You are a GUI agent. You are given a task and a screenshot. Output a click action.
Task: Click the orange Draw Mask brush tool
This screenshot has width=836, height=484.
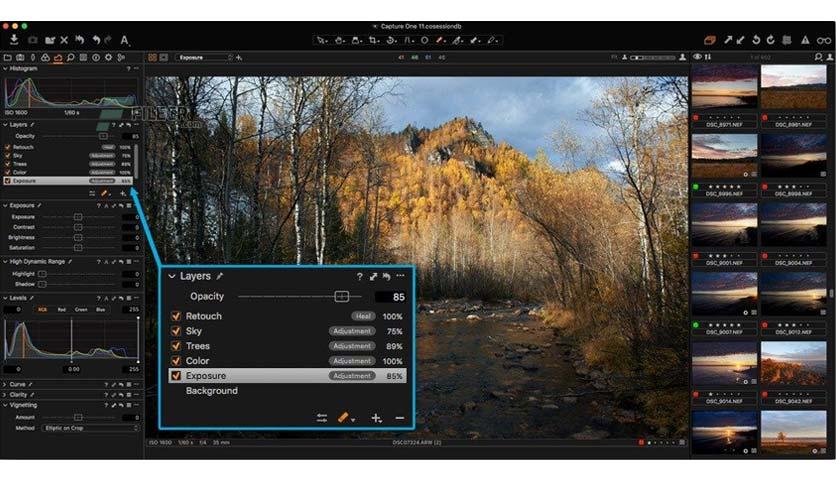click(440, 40)
